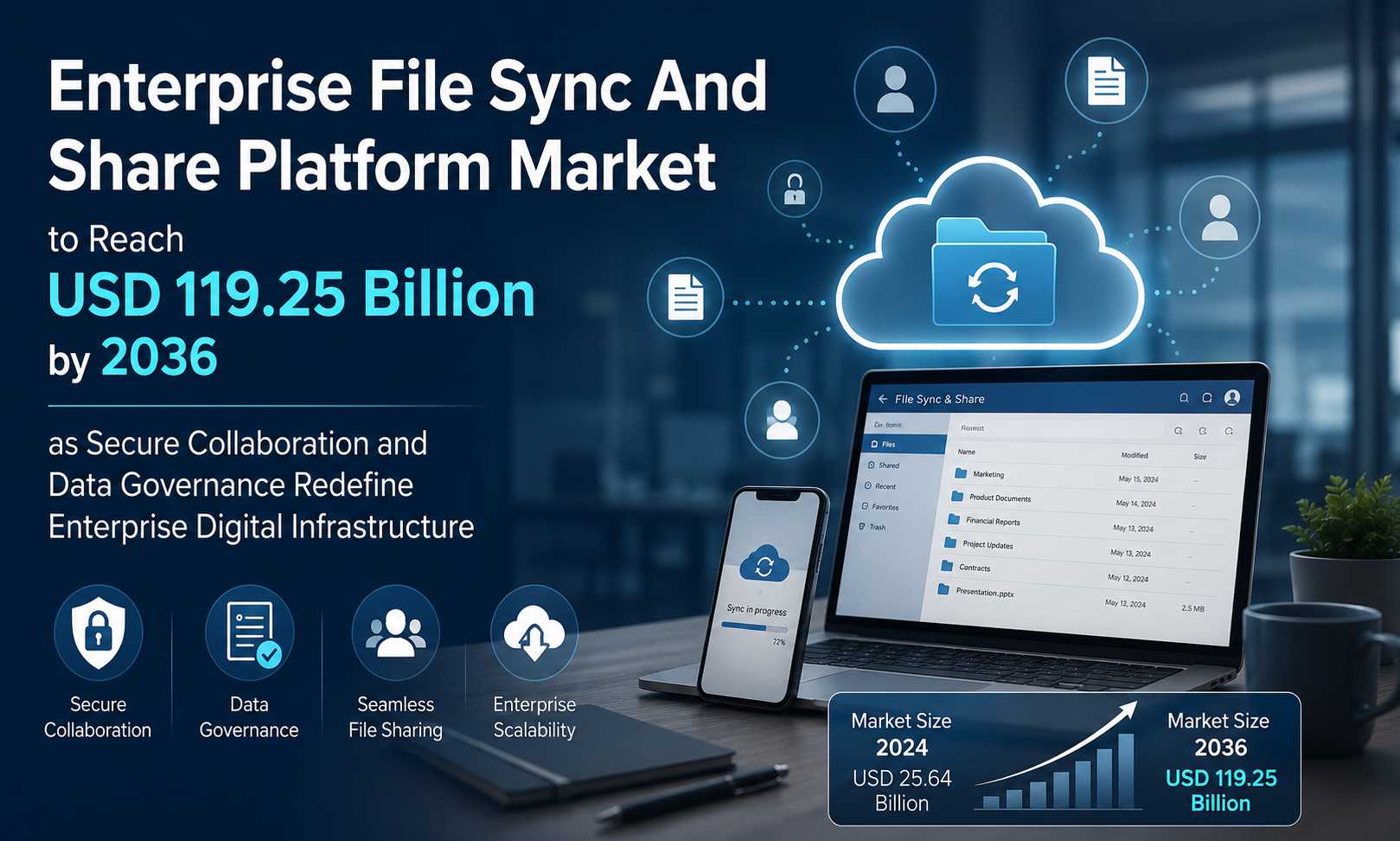Click the Seamless File Sharing people icon
The image size is (1400, 841).
tap(395, 632)
